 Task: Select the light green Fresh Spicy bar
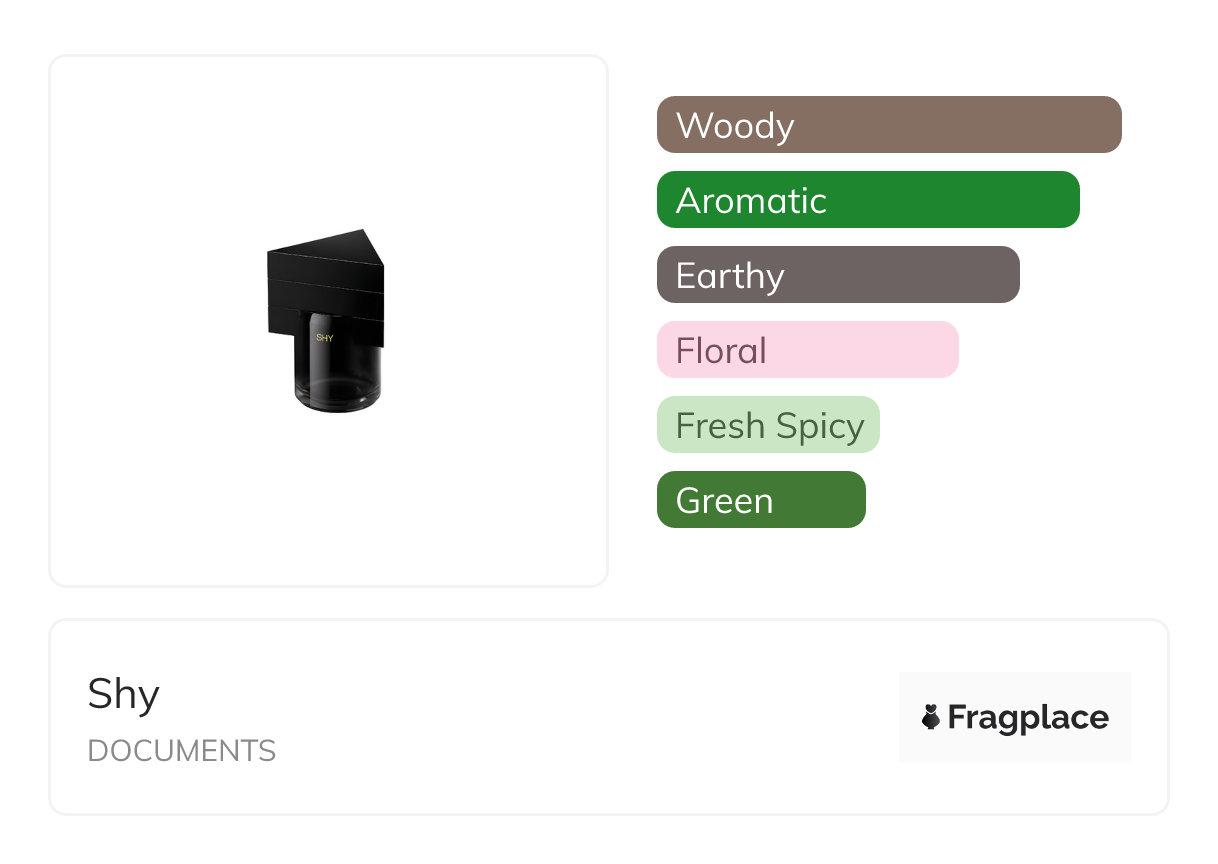(x=768, y=425)
